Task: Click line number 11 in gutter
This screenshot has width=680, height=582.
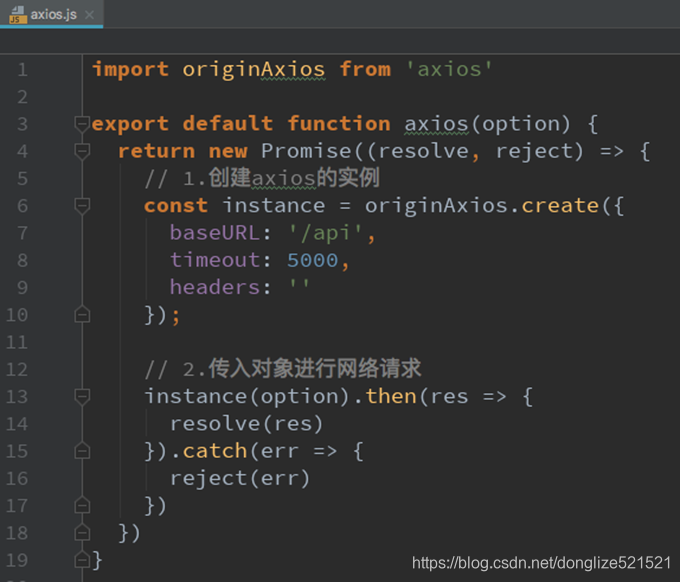Action: (x=17, y=343)
